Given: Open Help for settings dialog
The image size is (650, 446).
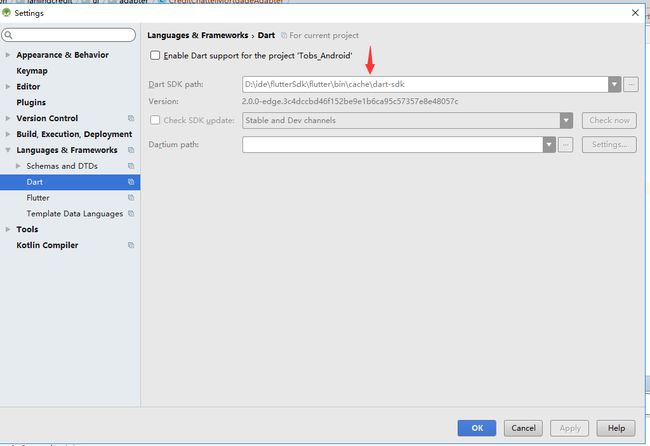Looking at the screenshot, I should click(616, 428).
